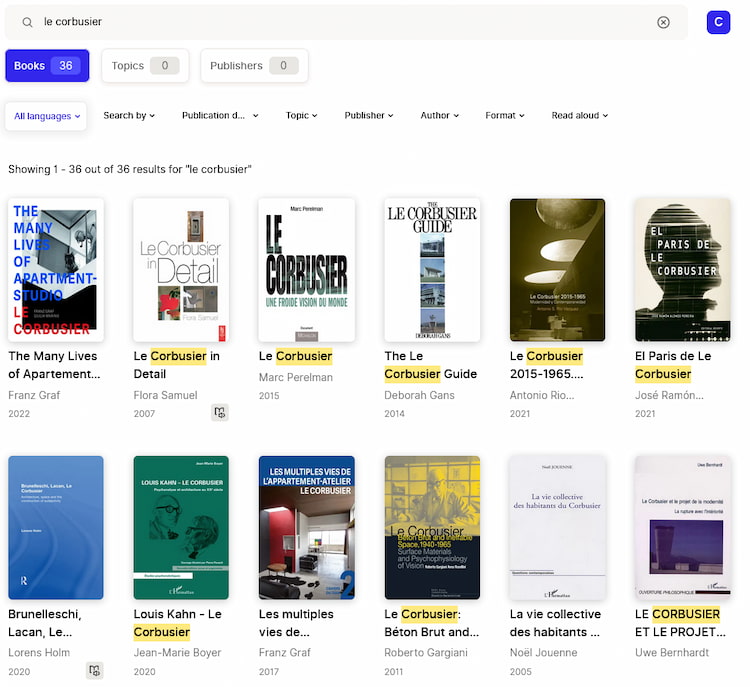This screenshot has height=687, width=750.
Task: Expand the Search by filter
Action: coord(129,116)
